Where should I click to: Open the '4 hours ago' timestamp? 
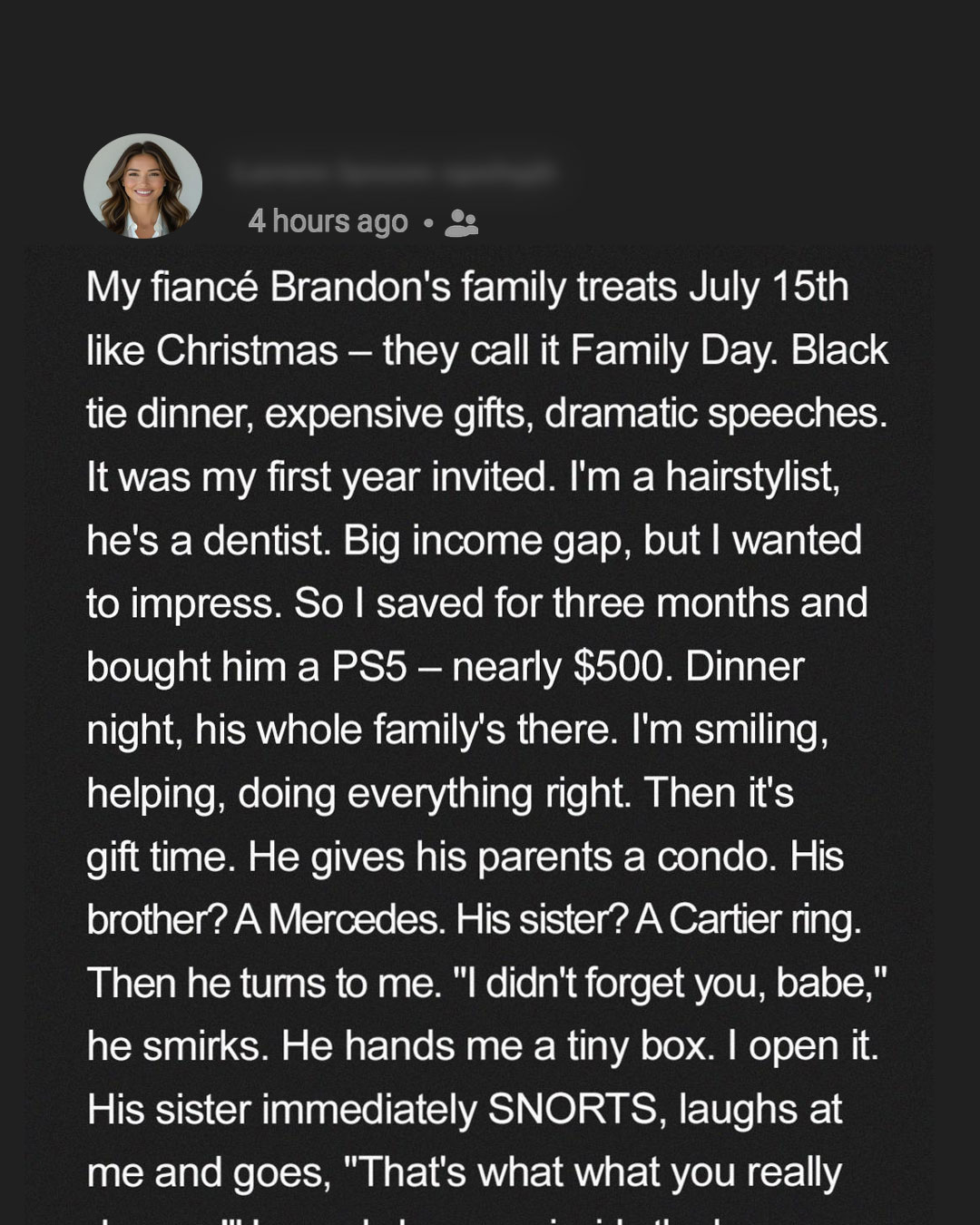click(x=328, y=221)
